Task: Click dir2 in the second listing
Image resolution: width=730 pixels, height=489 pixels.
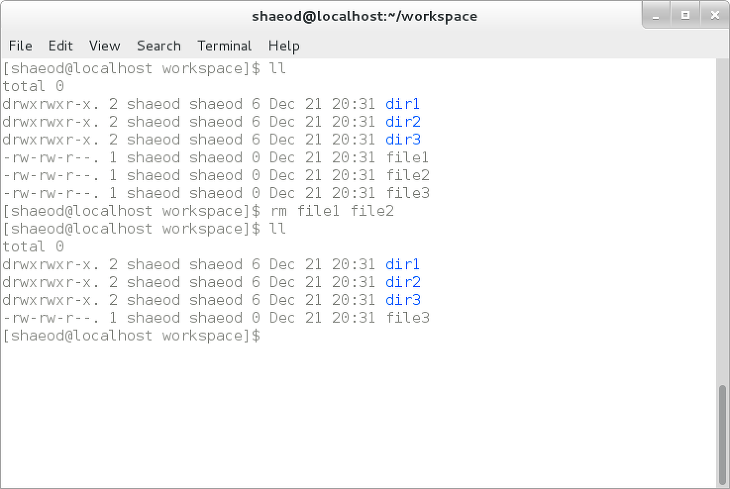Action: (403, 282)
